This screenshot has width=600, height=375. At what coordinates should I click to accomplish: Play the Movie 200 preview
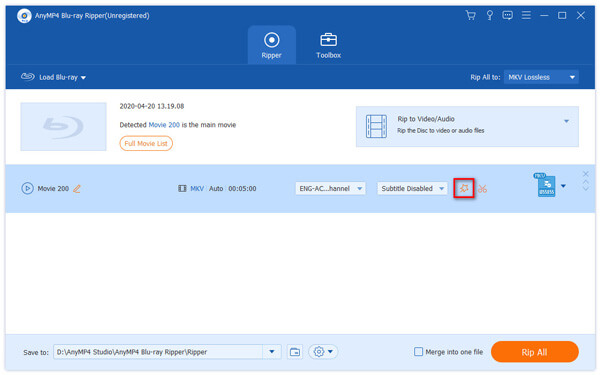pos(27,188)
